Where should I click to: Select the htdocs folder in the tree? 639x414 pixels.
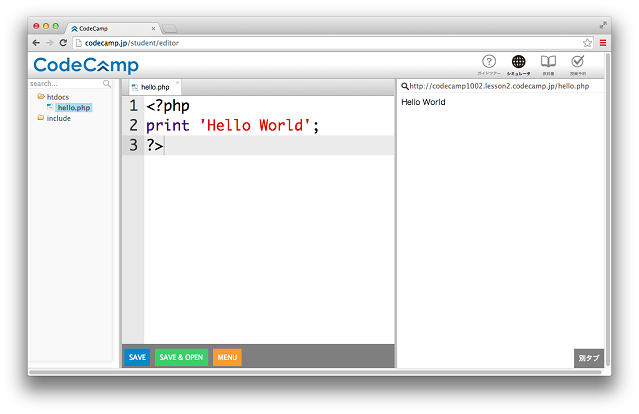57,97
